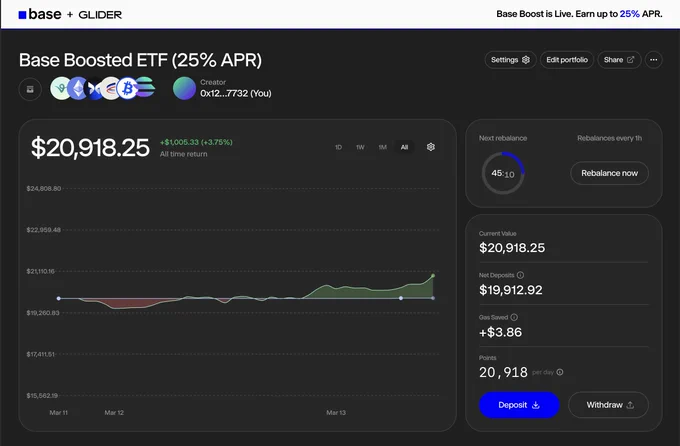This screenshot has width=680, height=446.
Task: Click the All time return label
Action: click(183, 154)
